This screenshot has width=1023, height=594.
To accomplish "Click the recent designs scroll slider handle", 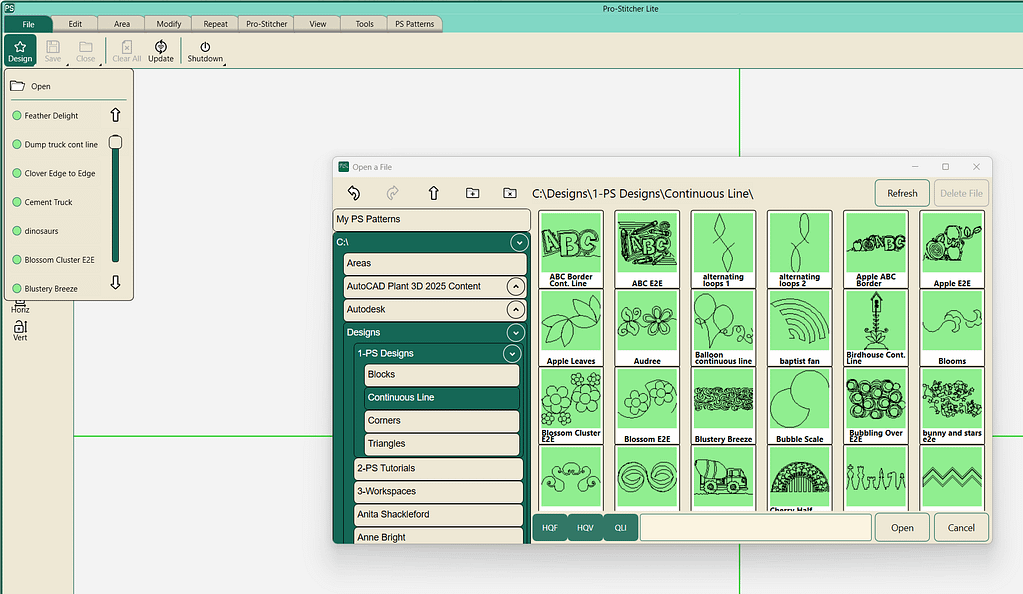I will pos(115,143).
